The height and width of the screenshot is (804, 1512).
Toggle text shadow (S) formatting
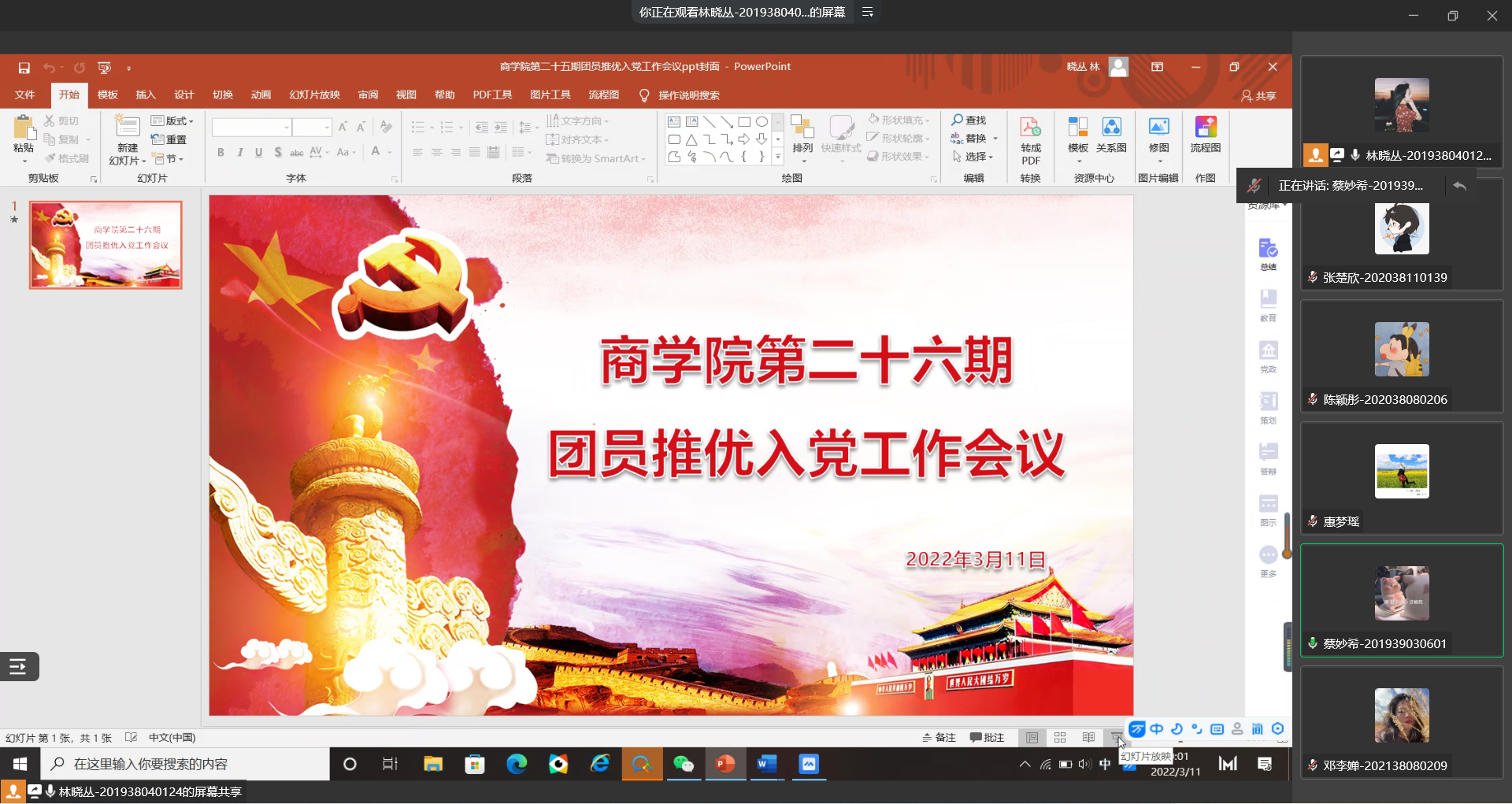click(277, 152)
